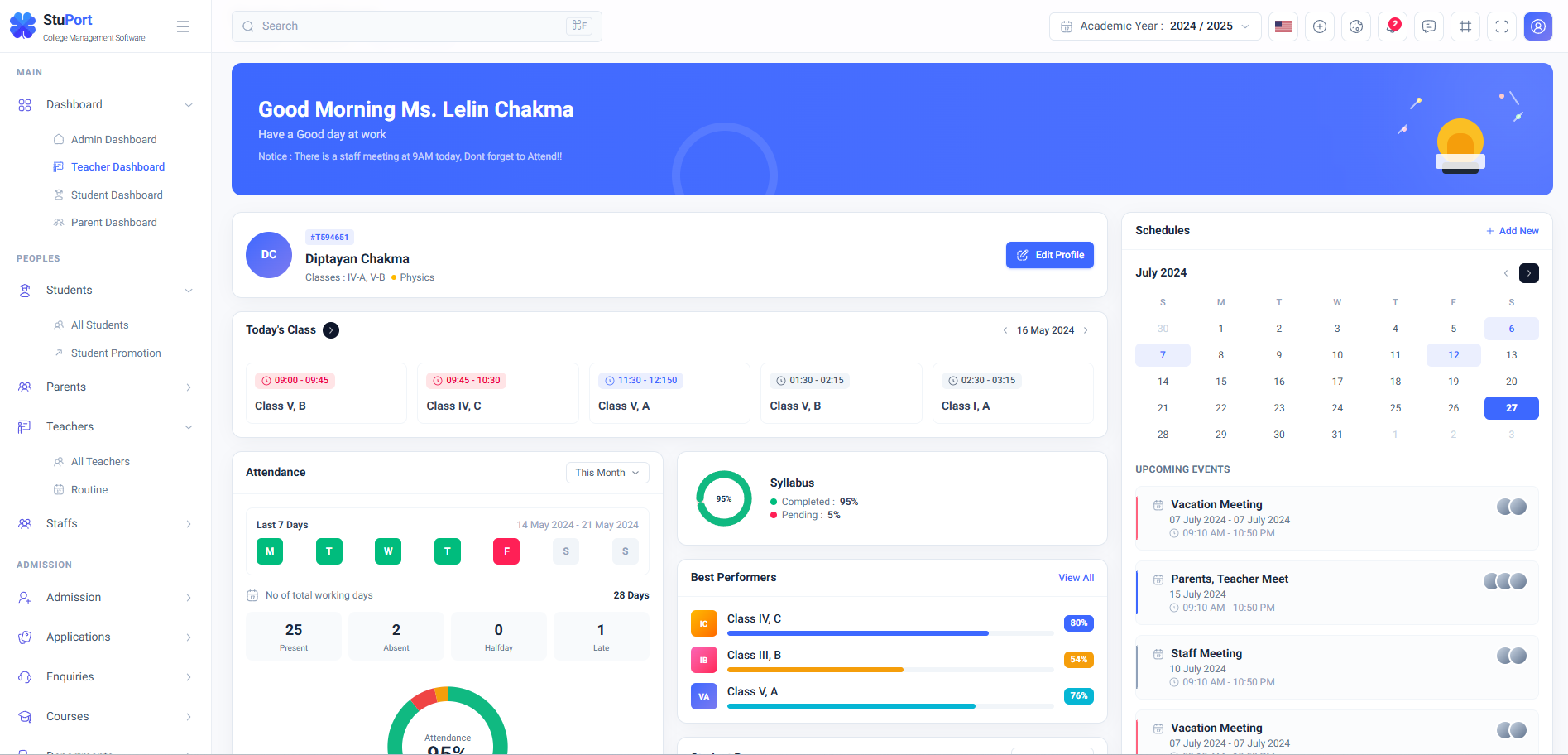Select July 6 in the calendar
This screenshot has height=755, width=1568.
pos(1512,329)
